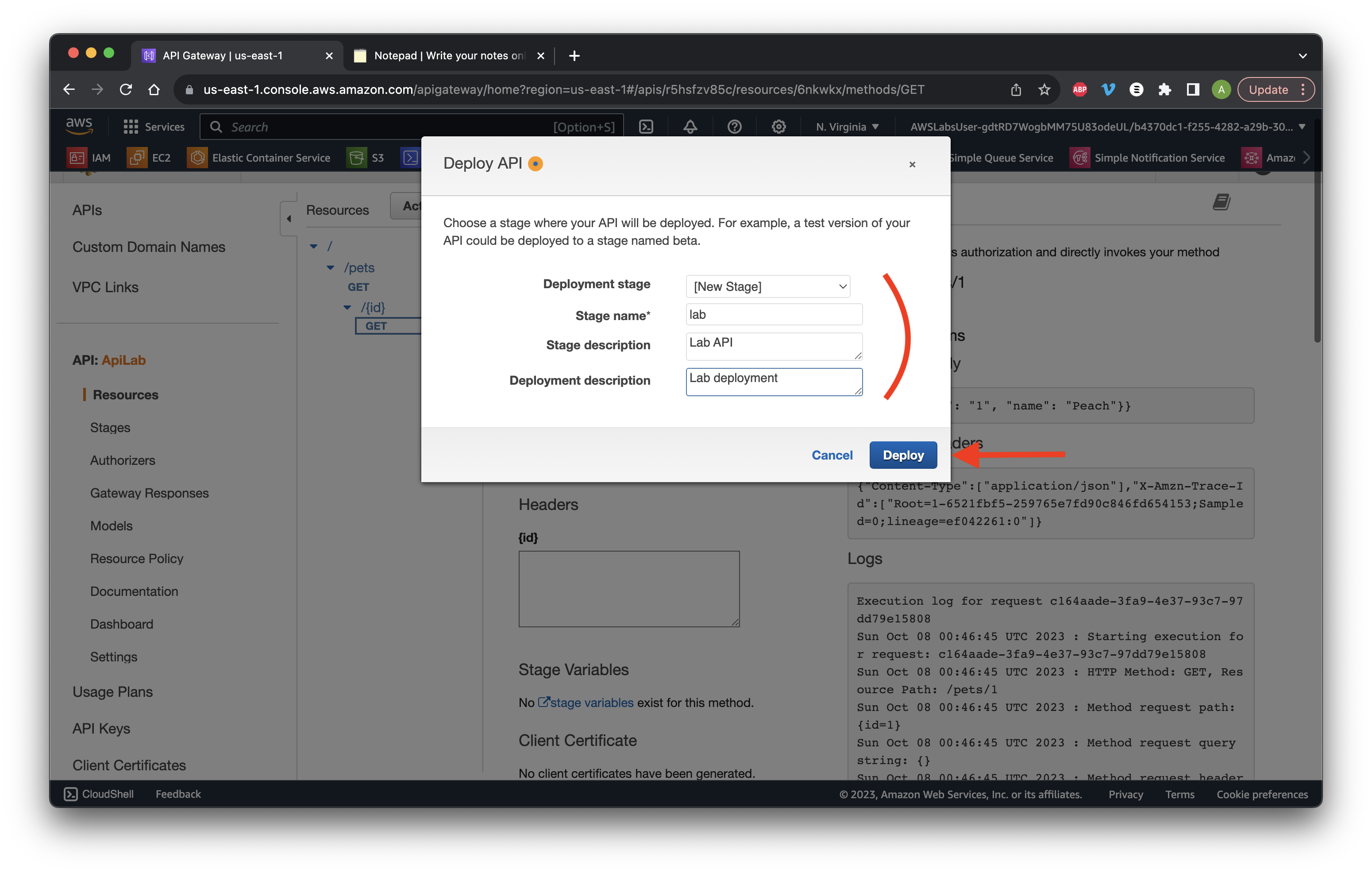Edit the Stage name field
This screenshot has height=873, width=1372.
[774, 314]
